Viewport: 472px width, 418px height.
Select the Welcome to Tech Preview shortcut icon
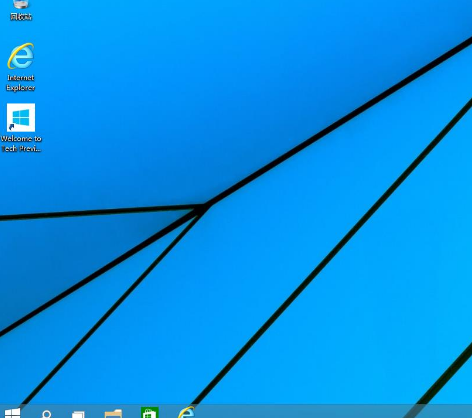pos(21,117)
